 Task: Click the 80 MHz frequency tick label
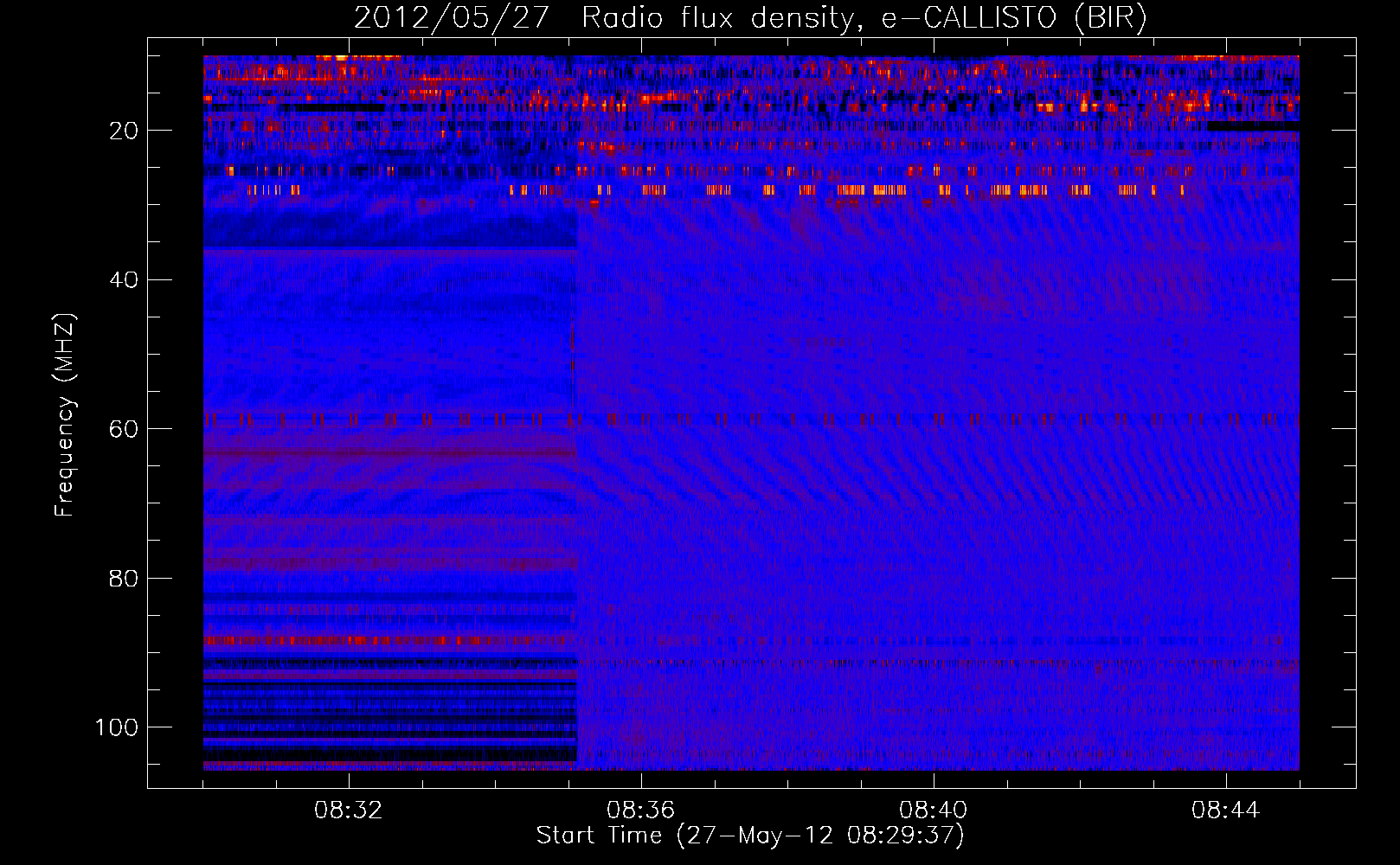[x=124, y=579]
